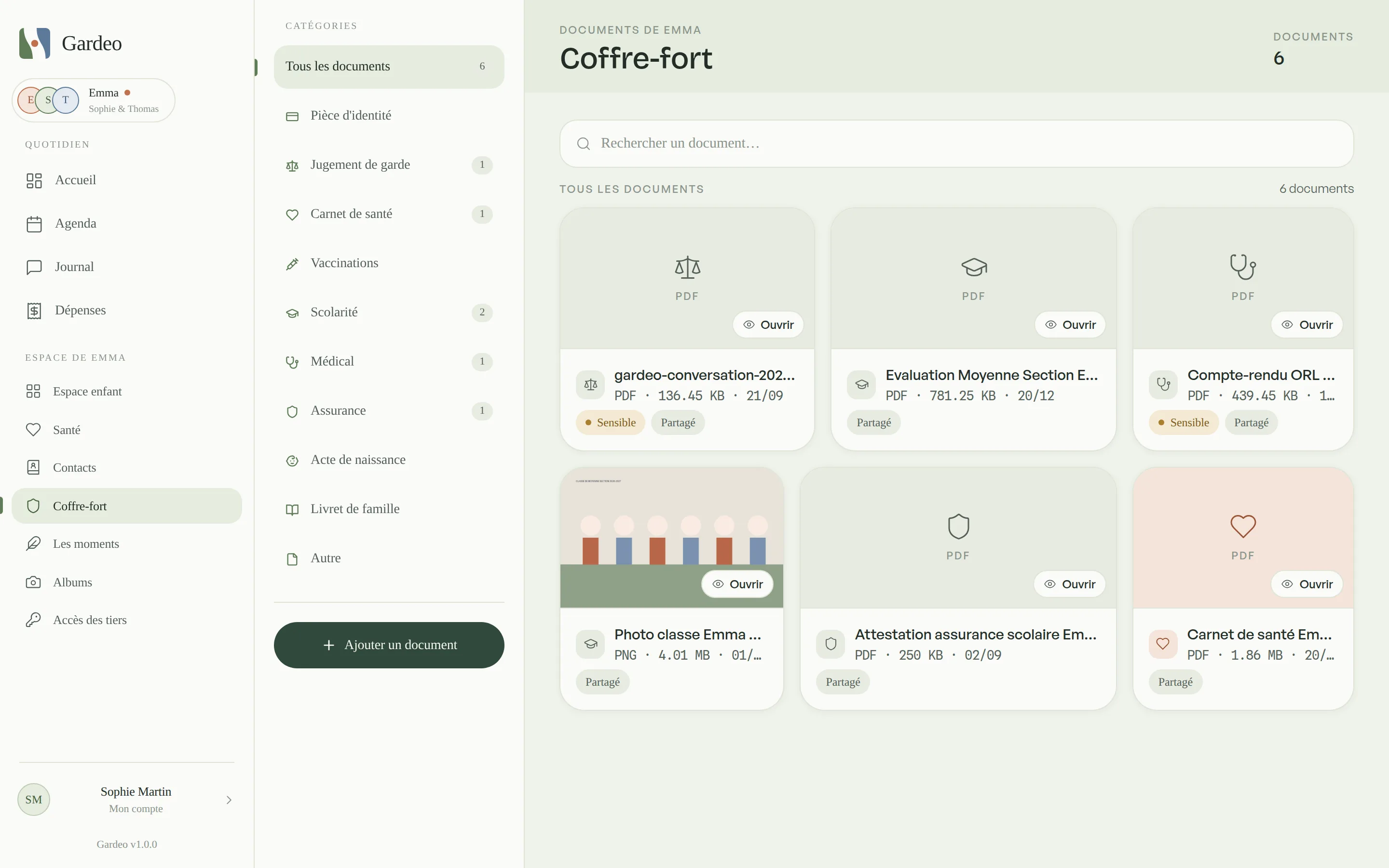Screen dimensions: 1389x868
Task: Click scales icon beside gardeo-conversation document
Action: click(x=590, y=385)
